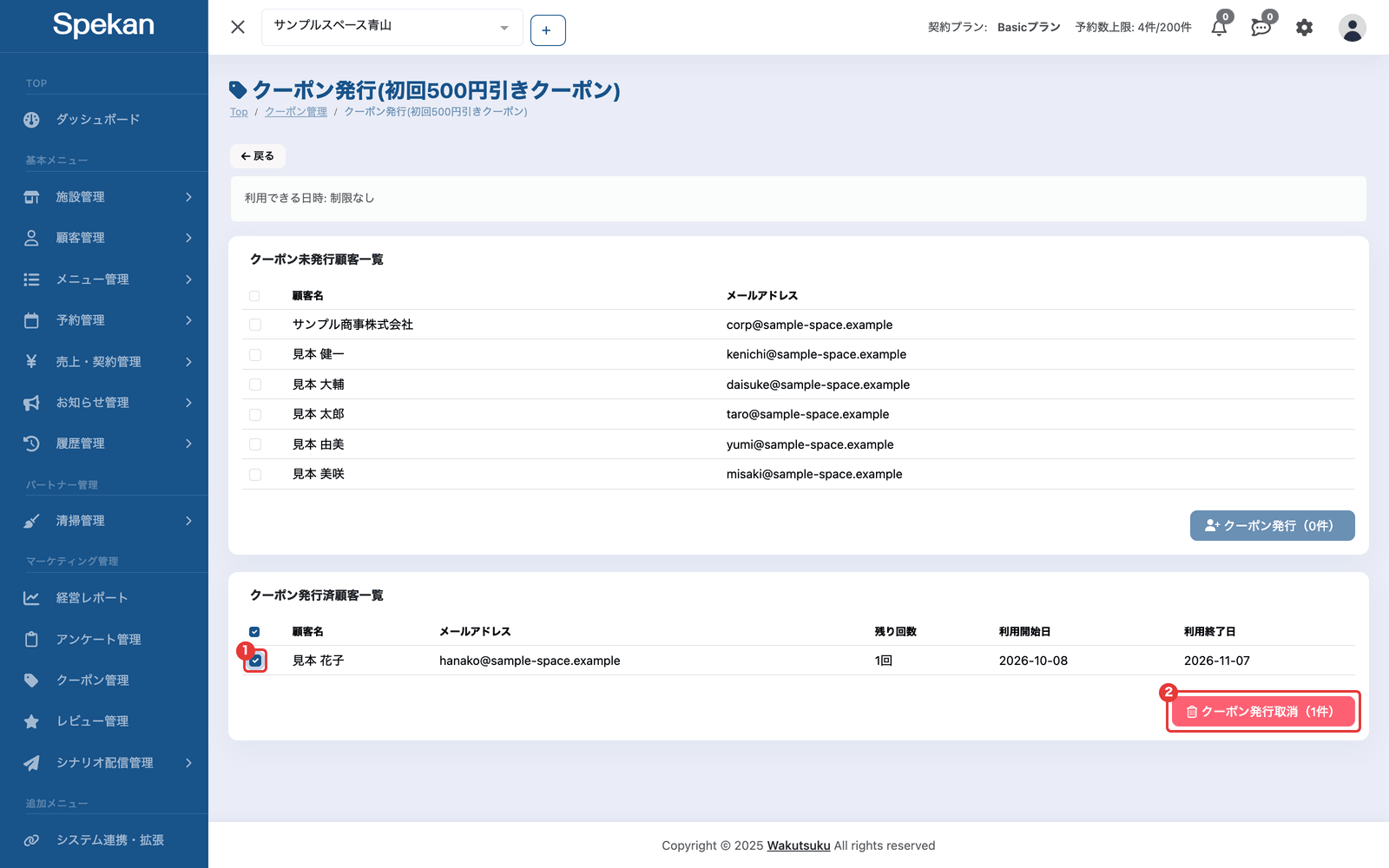Screen dimensions: 1389x868
Task: Uncheck the box for 見本 花子
Action: 255,661
